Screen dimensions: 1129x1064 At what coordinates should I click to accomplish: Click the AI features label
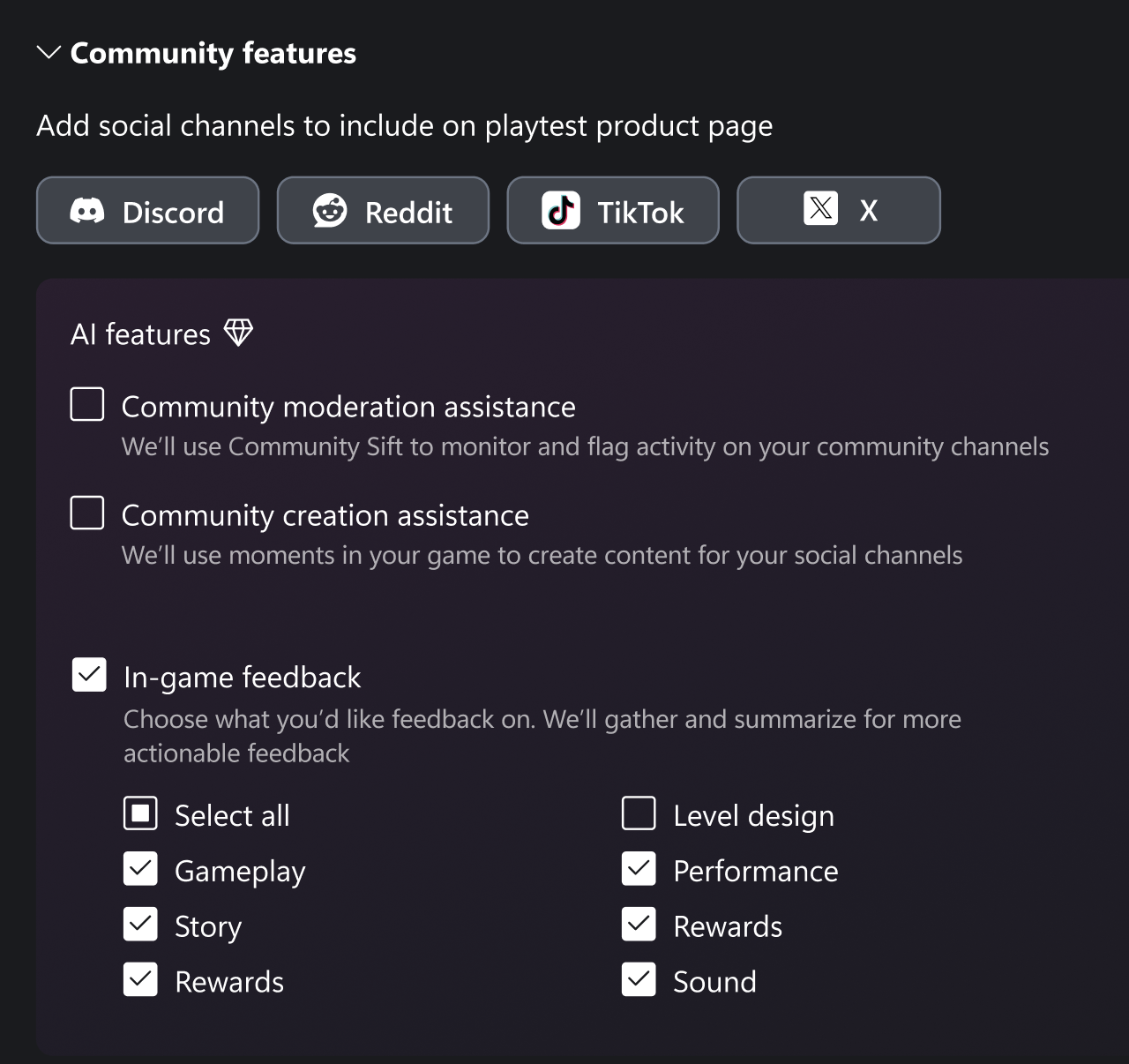pyautogui.click(x=140, y=334)
